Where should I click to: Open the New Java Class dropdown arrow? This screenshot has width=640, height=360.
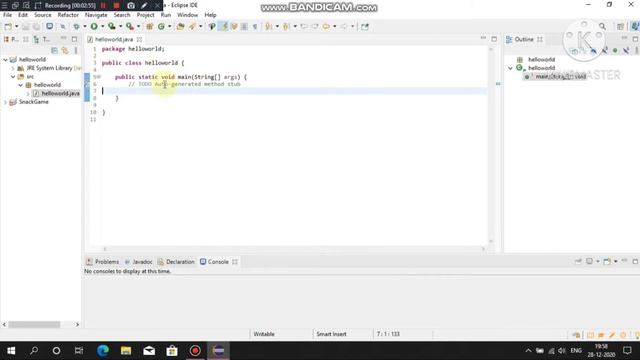(x=169, y=27)
